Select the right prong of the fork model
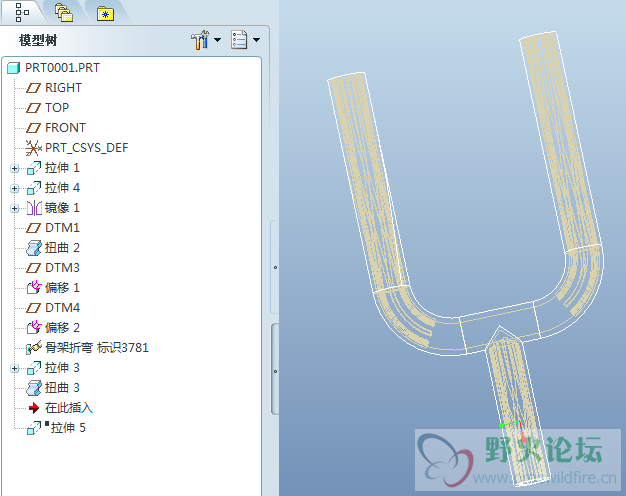Viewport: 626px width, 496px height. point(561,140)
